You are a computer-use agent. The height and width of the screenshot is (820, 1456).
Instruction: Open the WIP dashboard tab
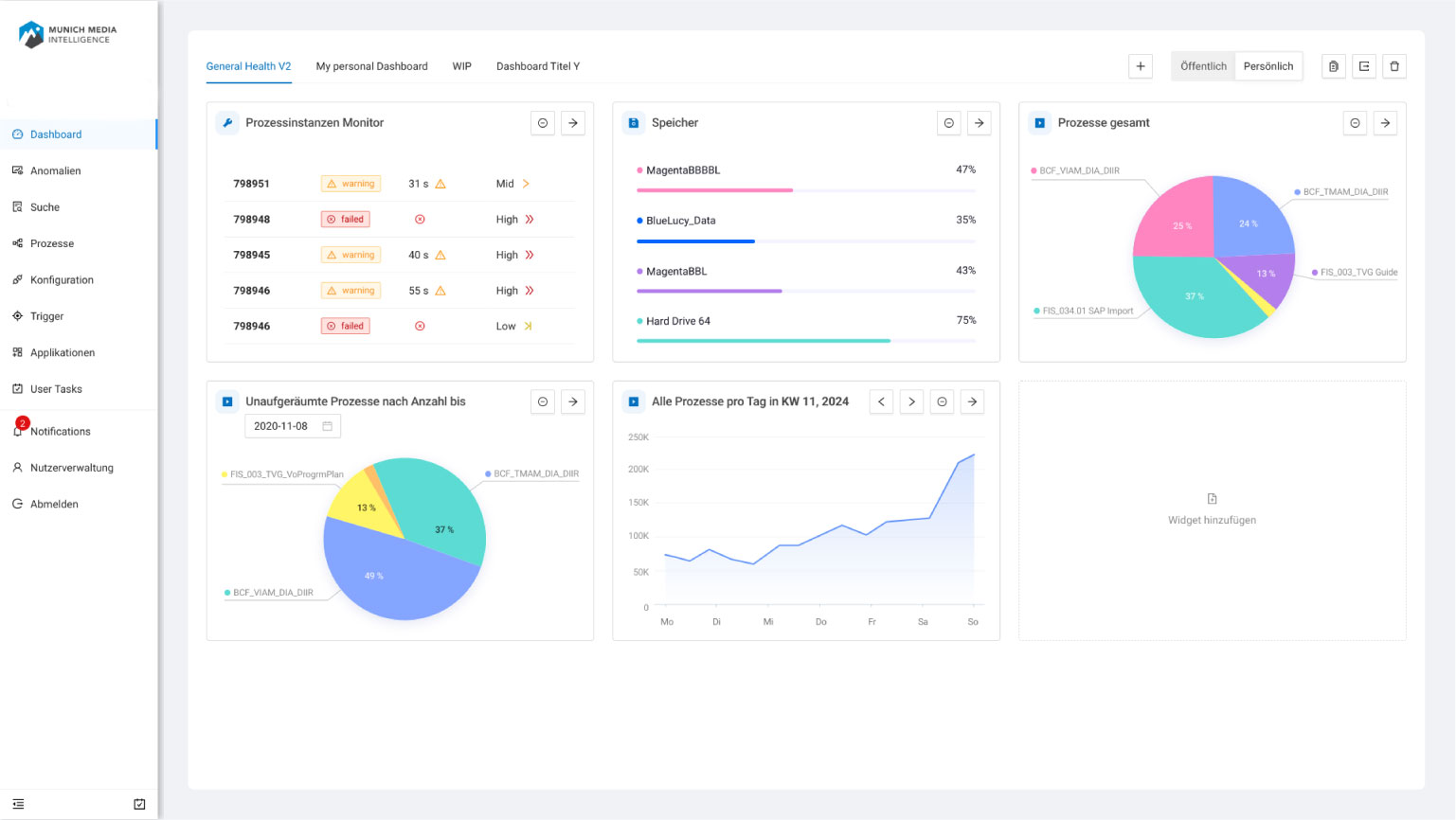[x=461, y=66]
